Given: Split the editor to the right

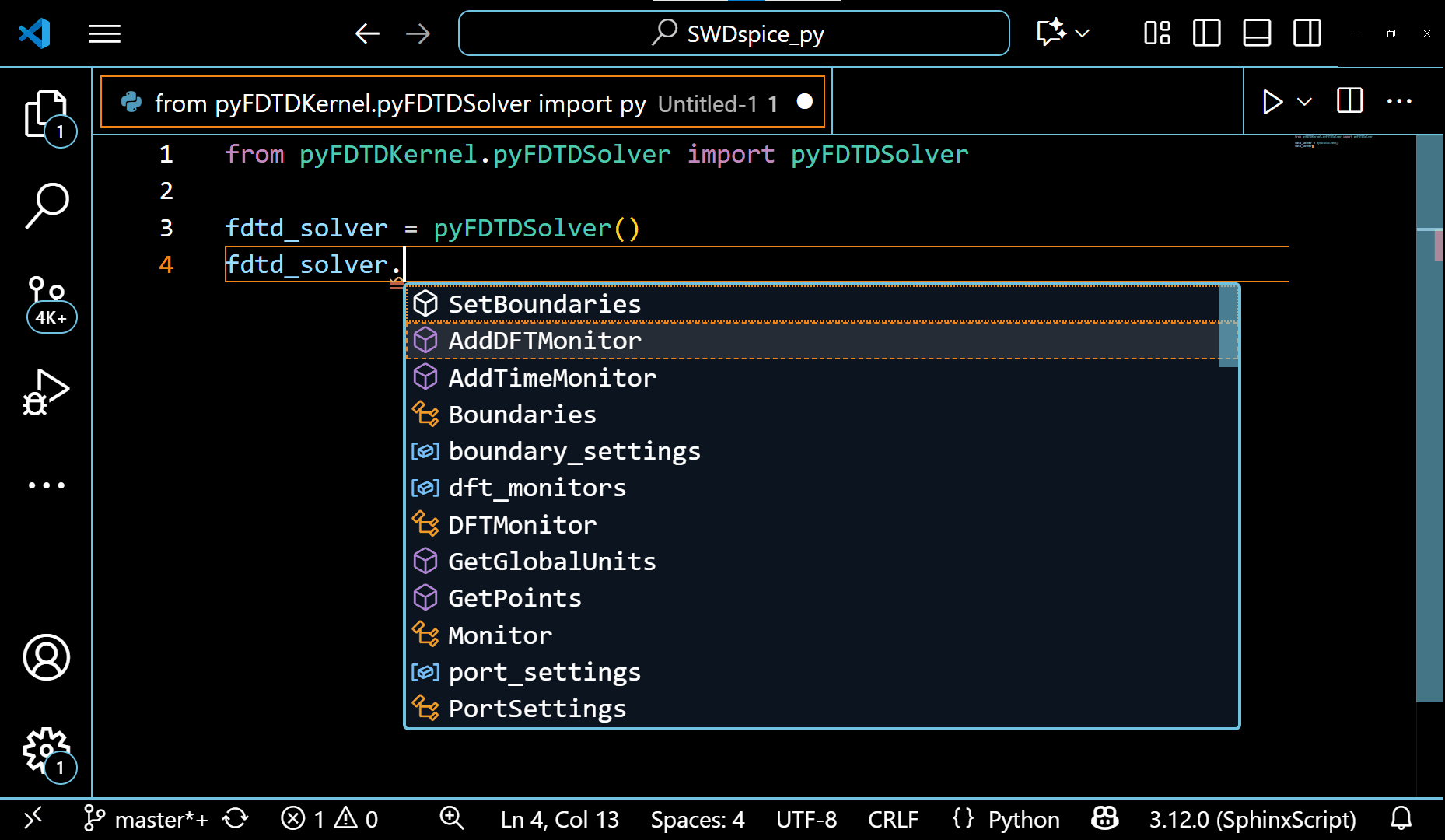Looking at the screenshot, I should [1349, 101].
